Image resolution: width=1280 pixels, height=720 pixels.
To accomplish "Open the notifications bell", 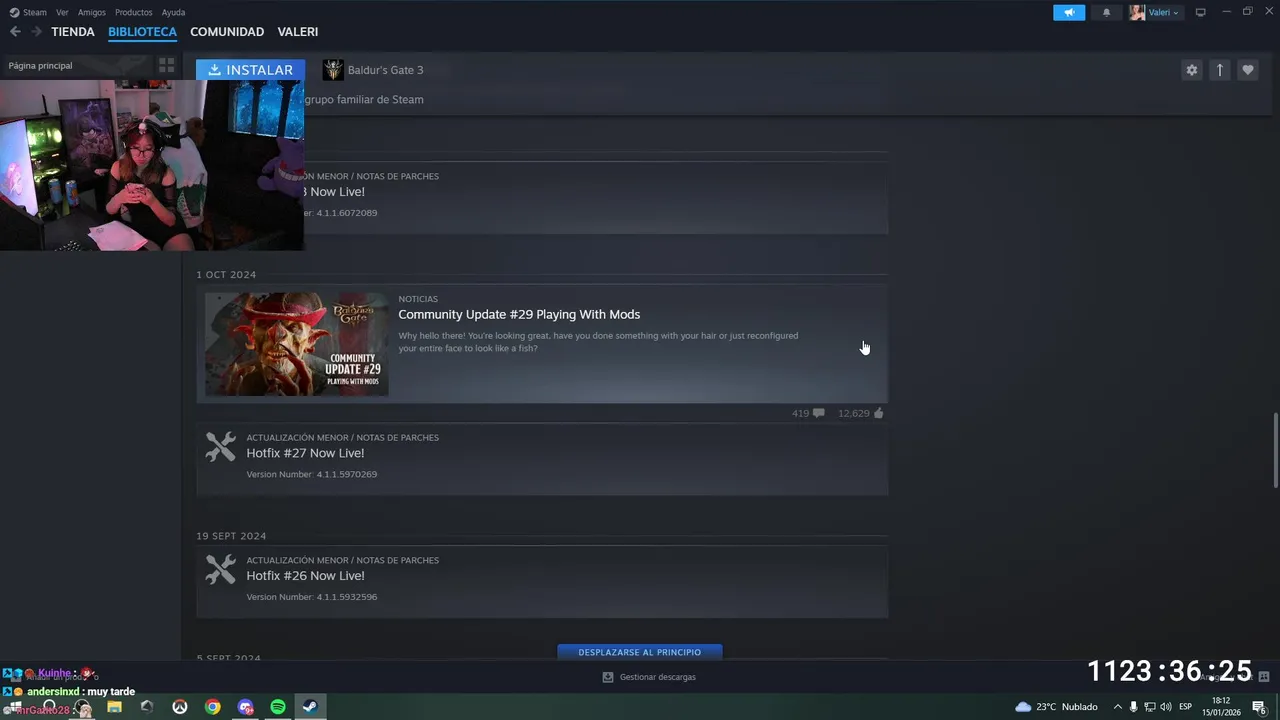I will point(1106,12).
